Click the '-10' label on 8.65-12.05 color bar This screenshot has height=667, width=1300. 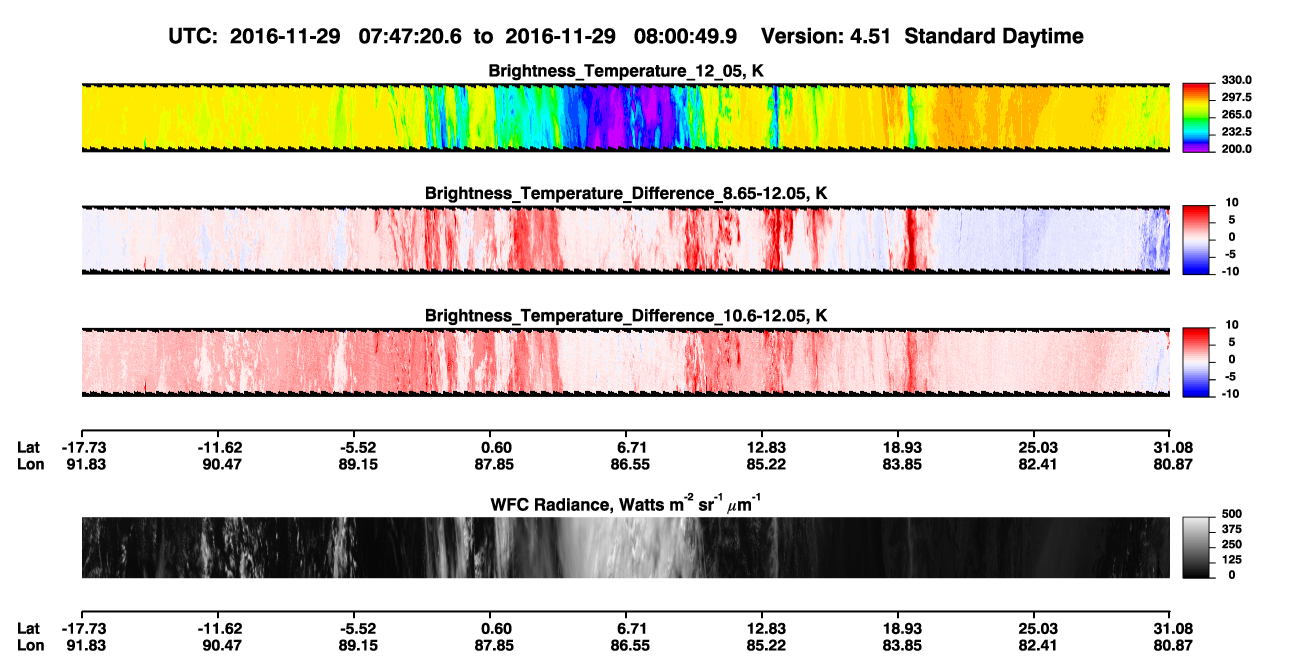[1230, 271]
